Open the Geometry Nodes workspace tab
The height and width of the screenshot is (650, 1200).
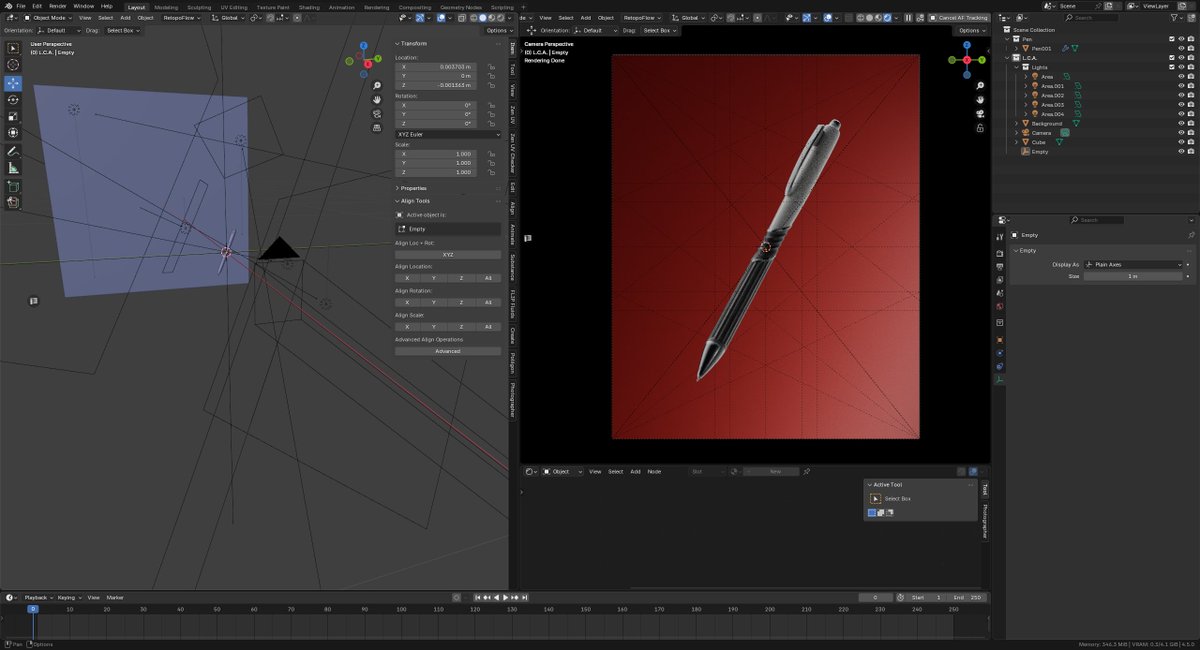(461, 7)
